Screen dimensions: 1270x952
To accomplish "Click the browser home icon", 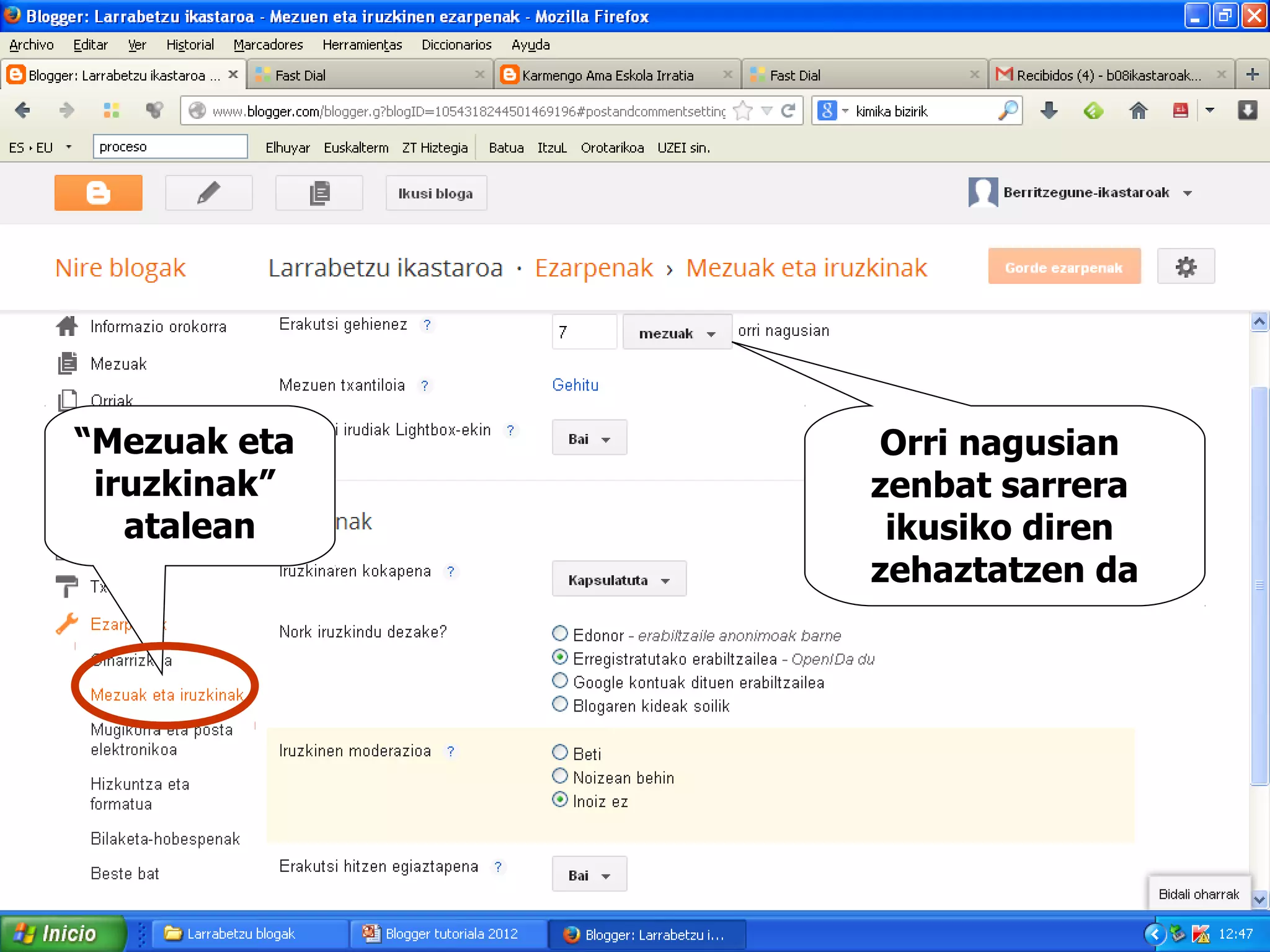I will [x=1138, y=111].
